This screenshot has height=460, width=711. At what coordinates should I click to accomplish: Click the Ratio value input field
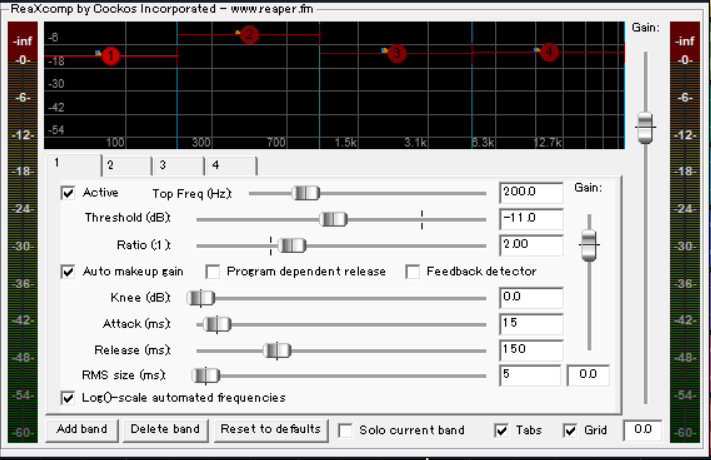coord(530,244)
